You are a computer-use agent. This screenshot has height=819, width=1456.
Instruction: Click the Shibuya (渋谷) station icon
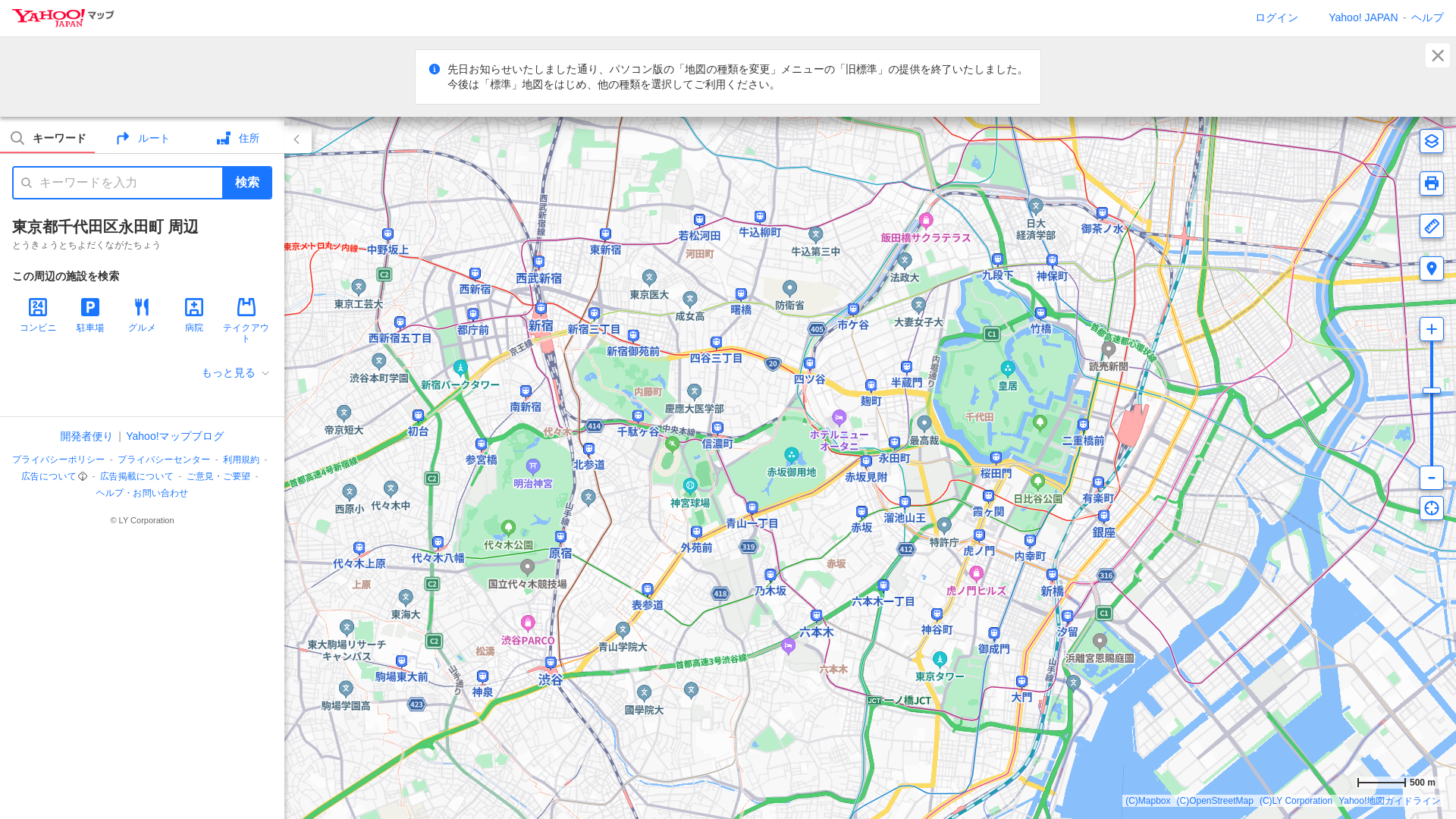[551, 664]
